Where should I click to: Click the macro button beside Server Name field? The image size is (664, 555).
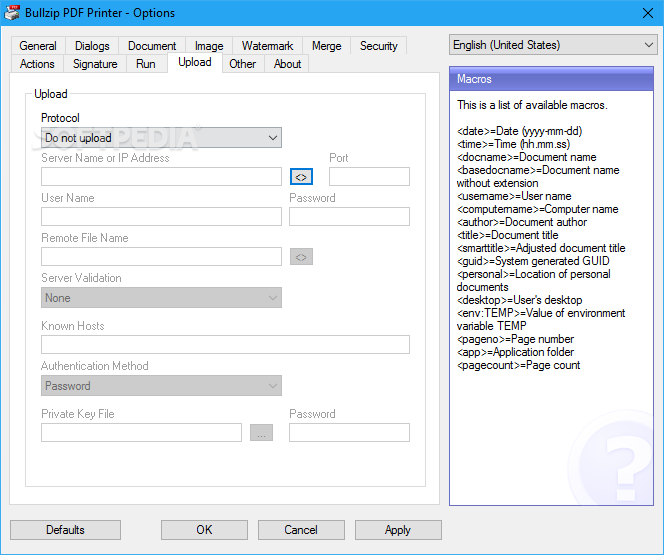click(301, 177)
